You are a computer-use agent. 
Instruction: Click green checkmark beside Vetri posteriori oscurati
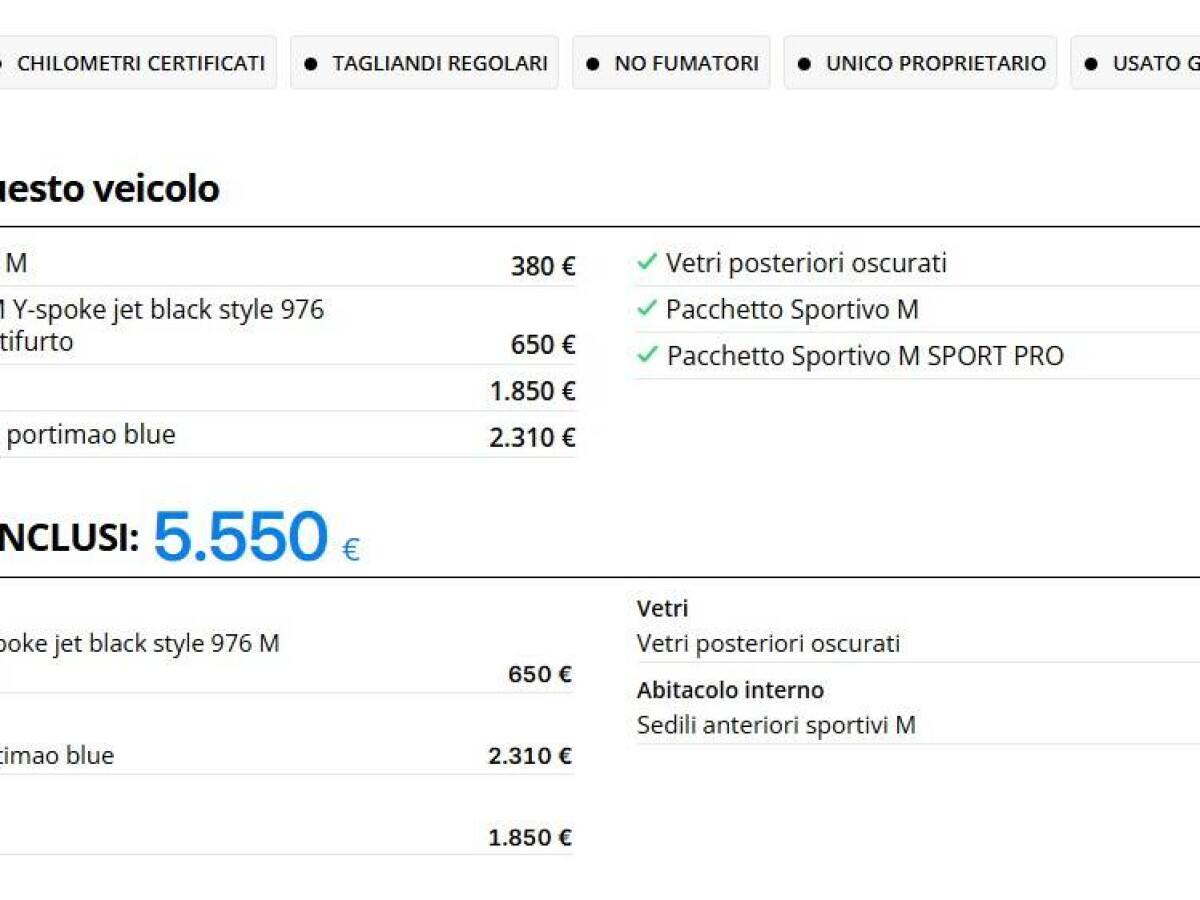click(647, 263)
